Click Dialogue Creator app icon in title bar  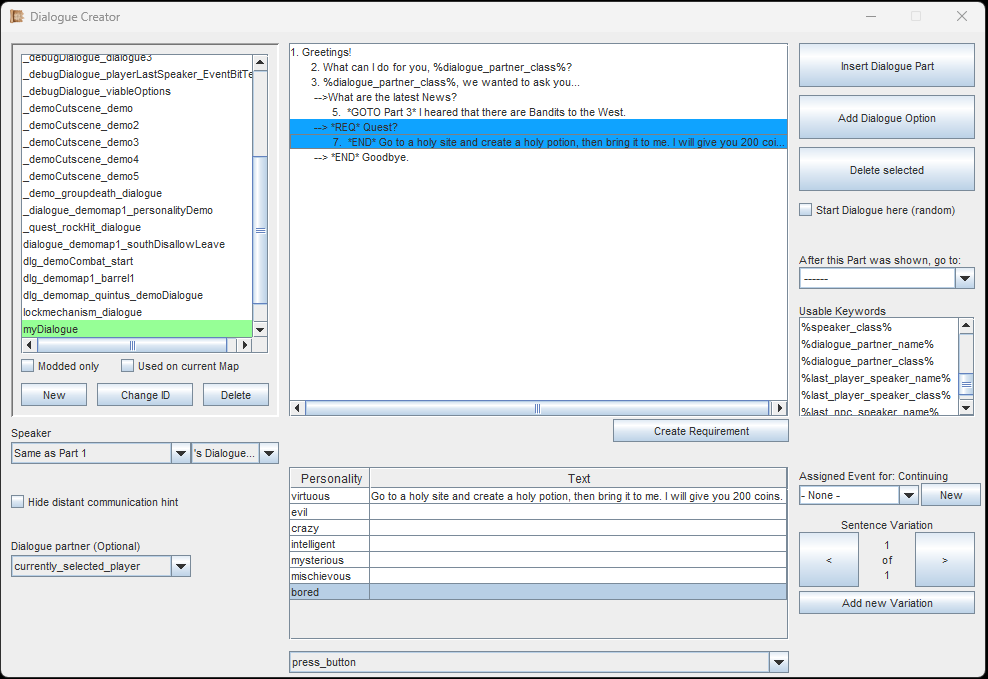[x=17, y=16]
